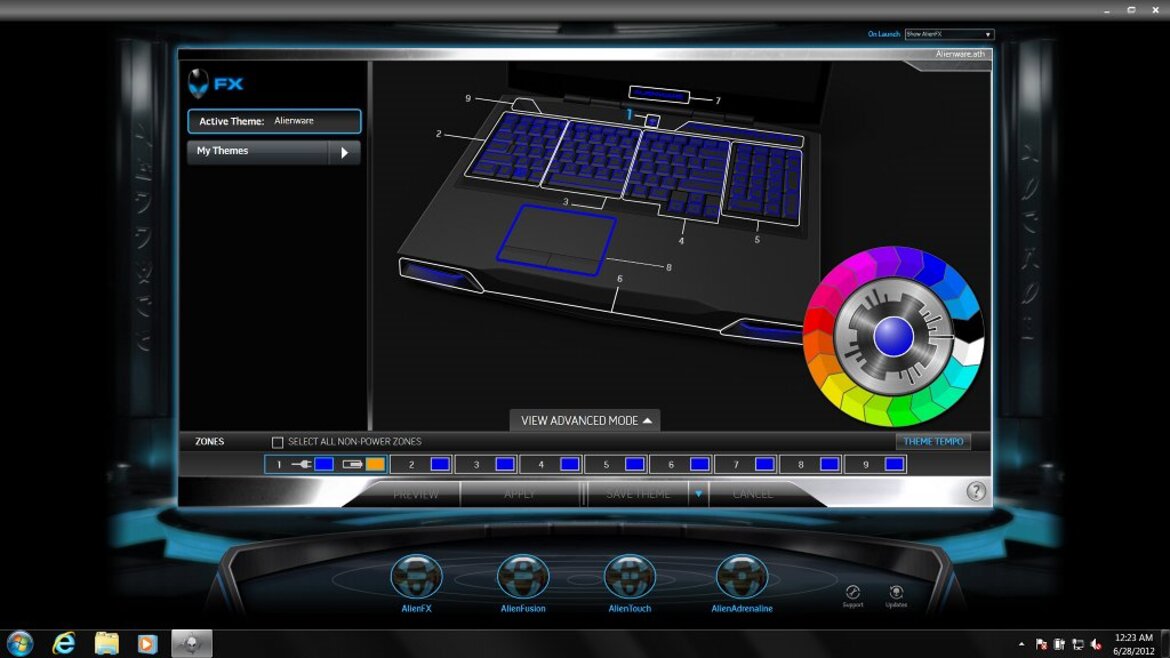This screenshot has height=658, width=1170.
Task: Click the Action Center flag tray icon
Action: (x=1041, y=645)
